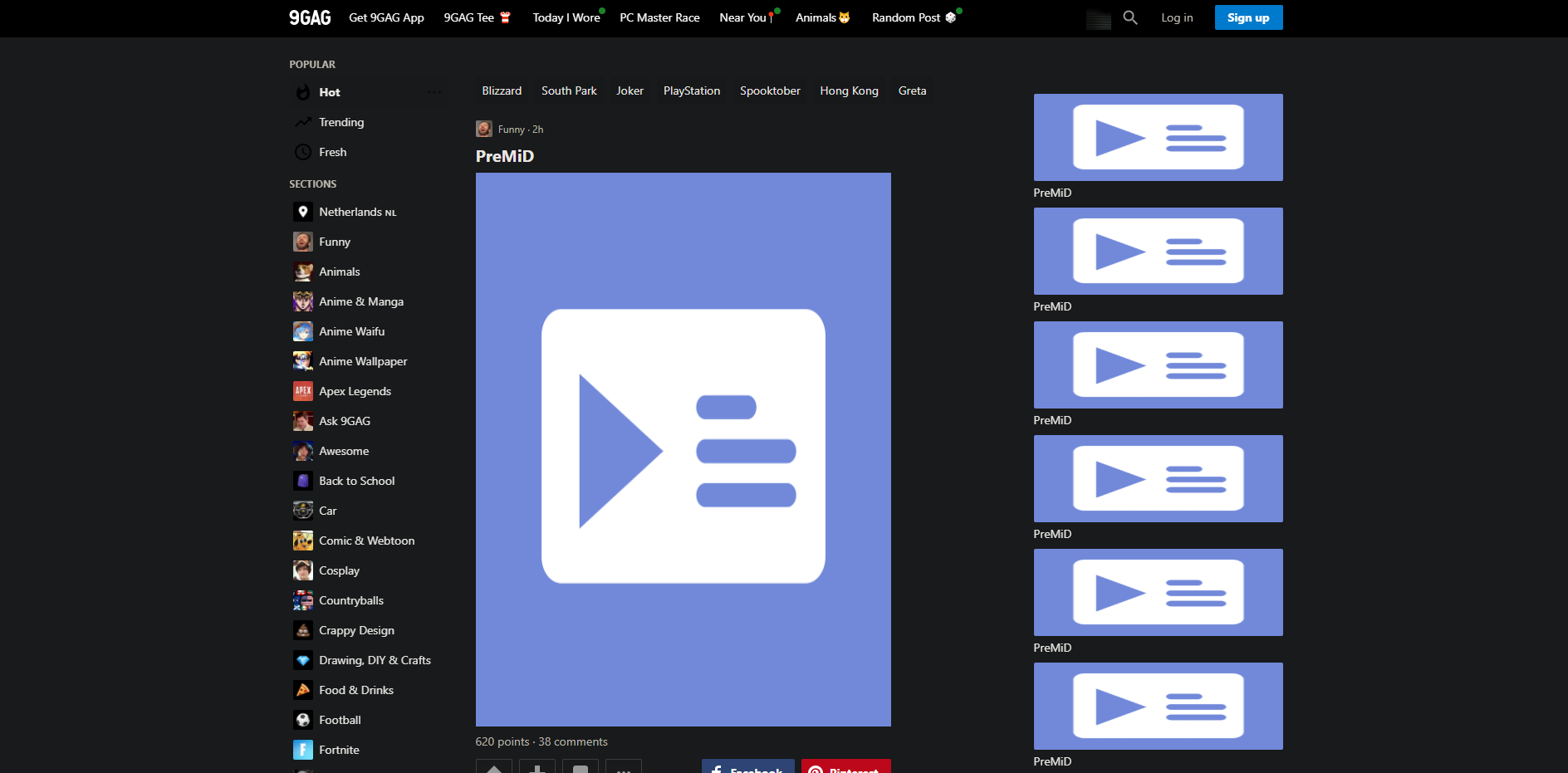1568x773 pixels.
Task: Click the Trending arrow icon
Action: [x=303, y=122]
